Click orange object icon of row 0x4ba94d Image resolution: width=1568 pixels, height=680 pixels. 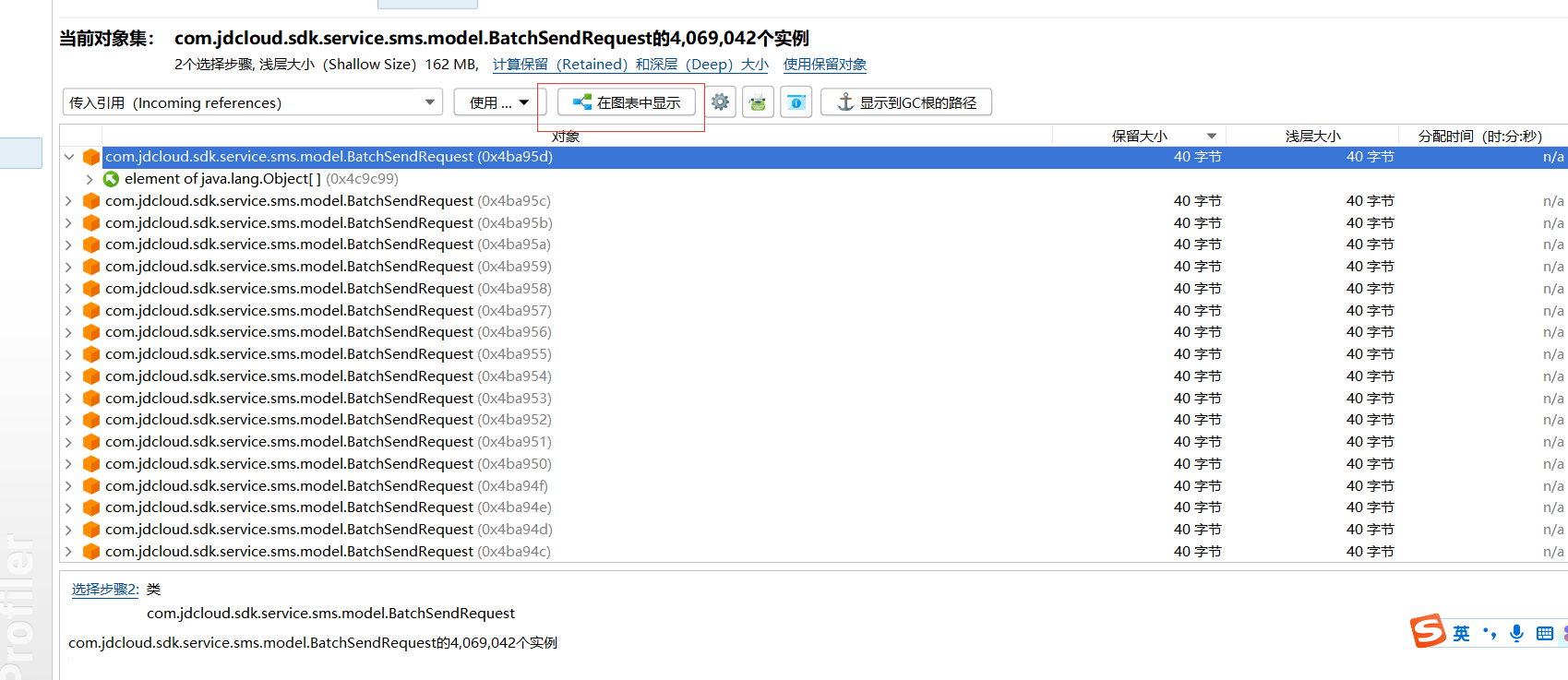coord(91,530)
